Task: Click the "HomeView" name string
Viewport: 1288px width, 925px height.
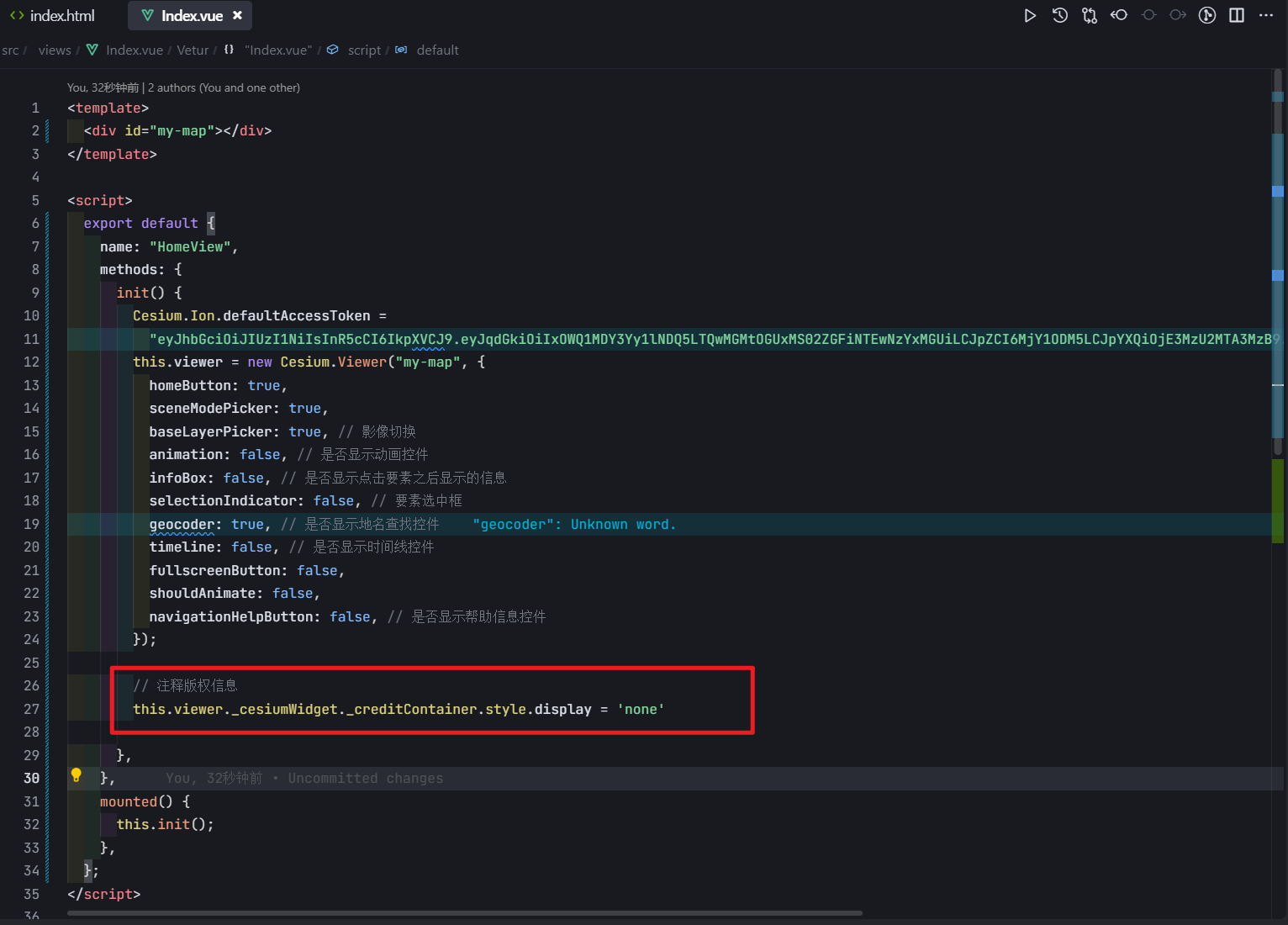Action: pyautogui.click(x=190, y=247)
